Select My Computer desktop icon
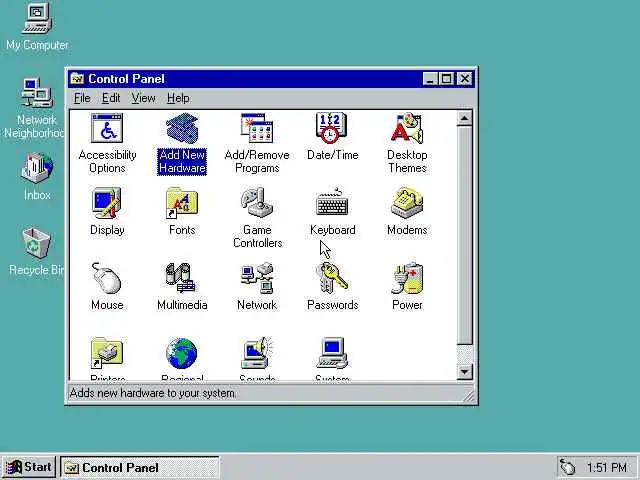The image size is (640, 480). click(x=37, y=18)
